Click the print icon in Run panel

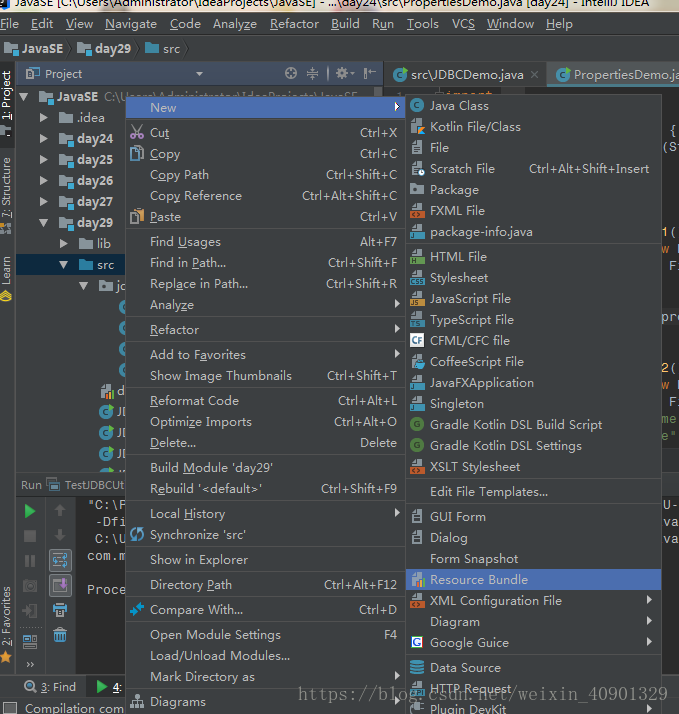60,610
